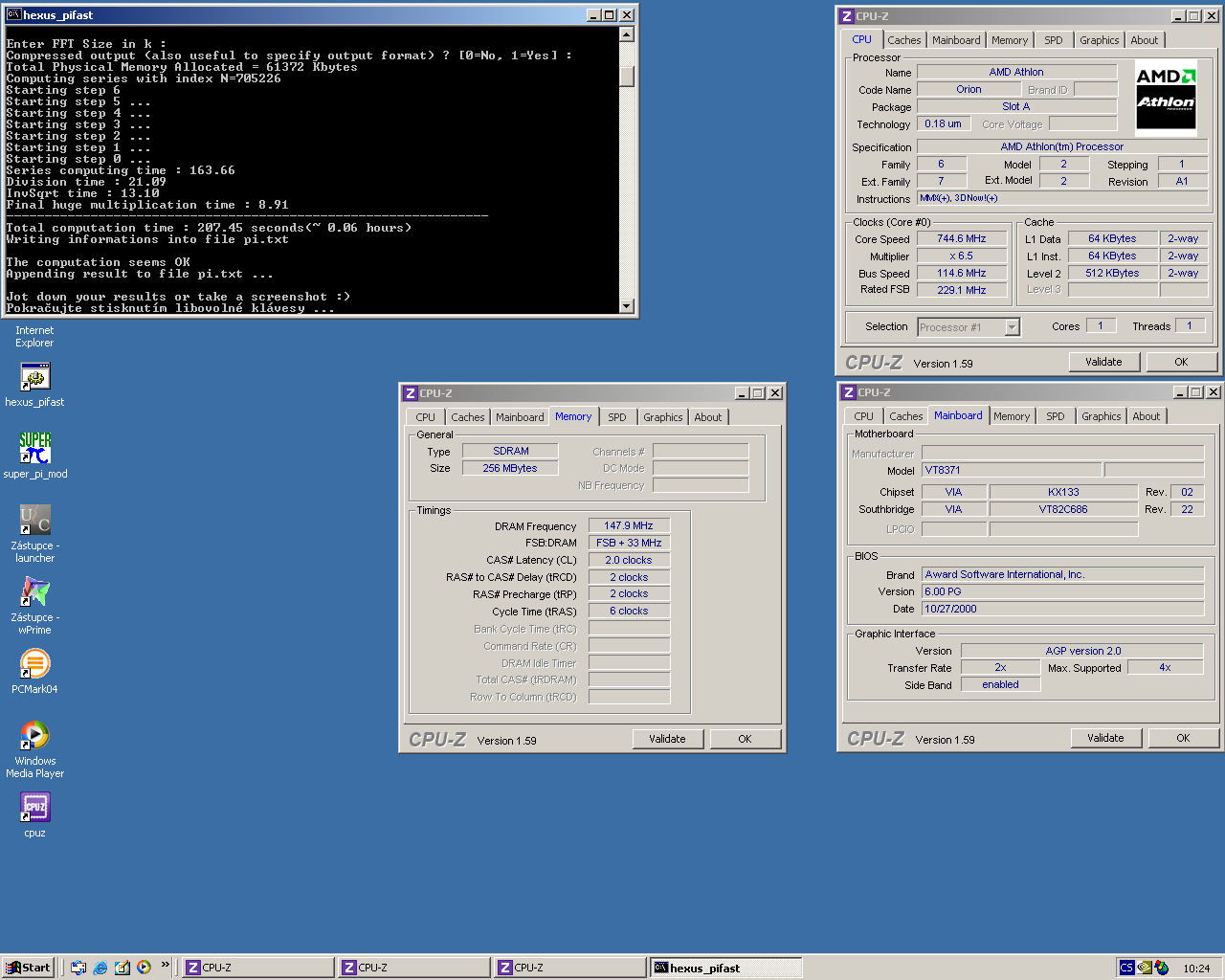Open Graphics tab in the Mainboard window
1225x980 pixels.
tap(1101, 416)
